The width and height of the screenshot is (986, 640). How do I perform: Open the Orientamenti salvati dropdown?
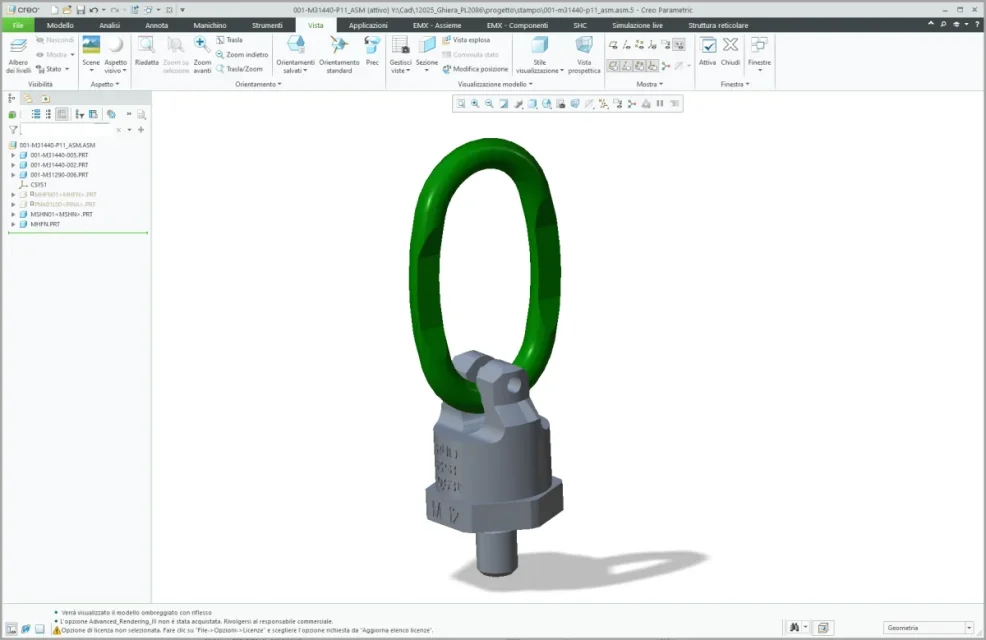296,52
